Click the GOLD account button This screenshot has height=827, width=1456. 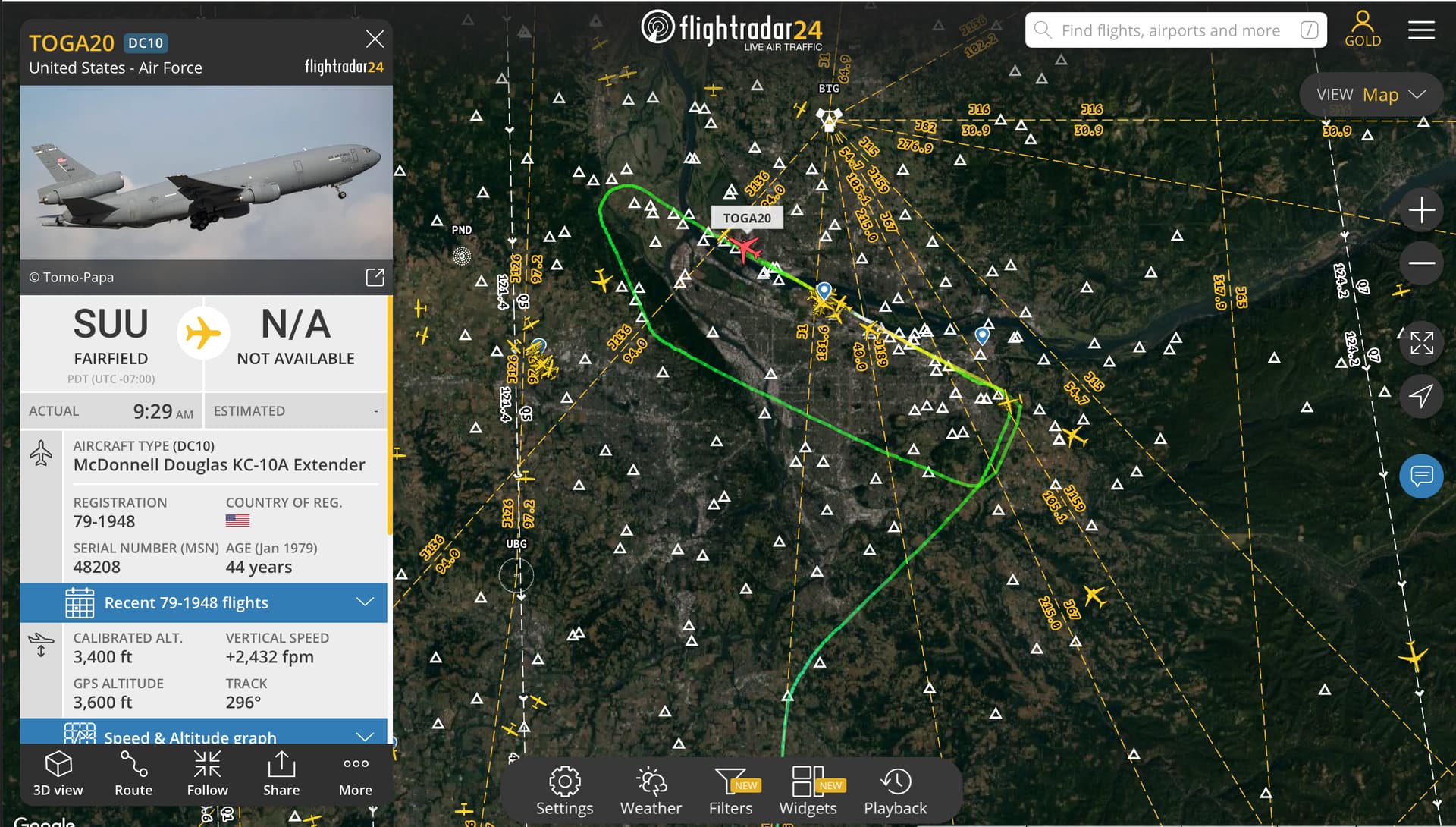click(x=1363, y=30)
